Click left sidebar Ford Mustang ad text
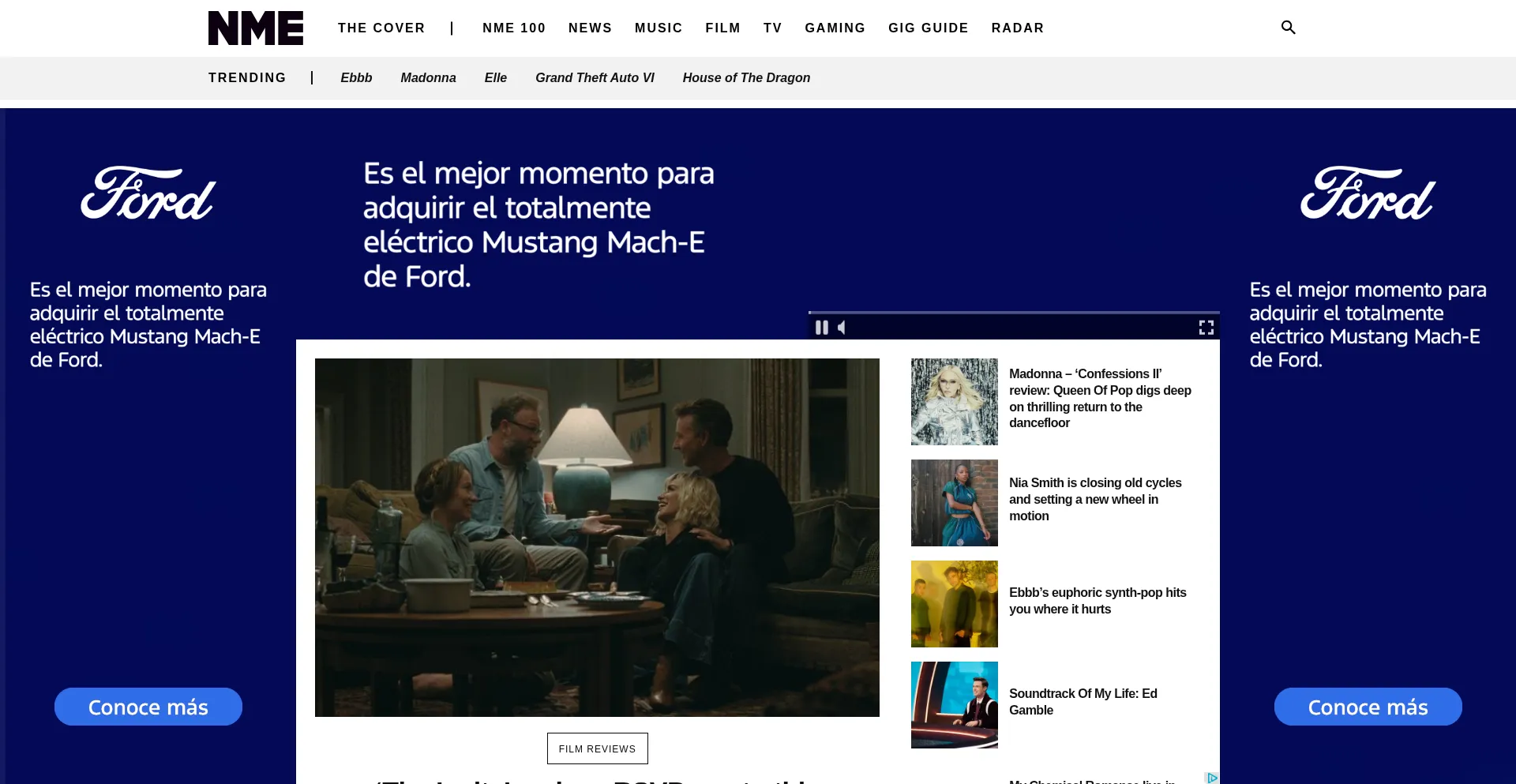The image size is (1516, 784). point(148,324)
